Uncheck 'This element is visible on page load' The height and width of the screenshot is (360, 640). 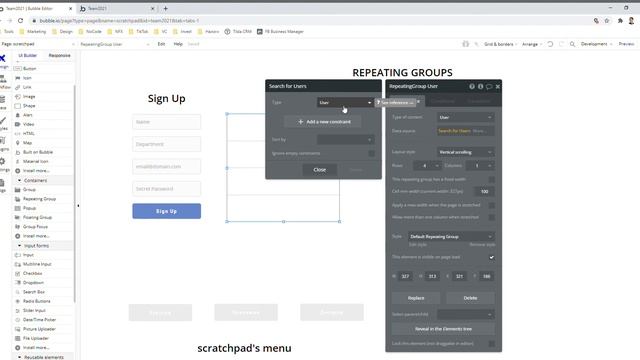[x=491, y=258]
